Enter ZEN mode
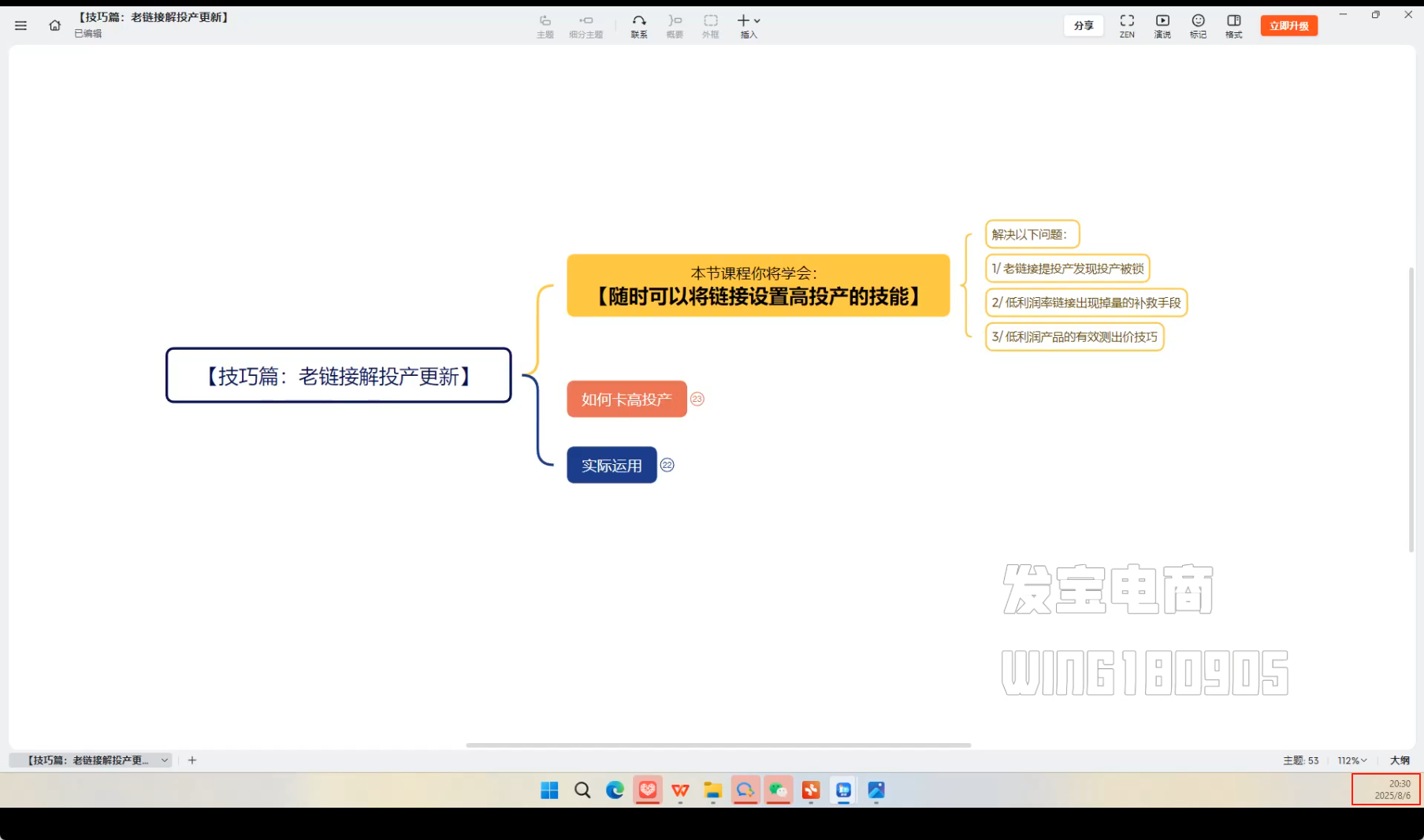The image size is (1424, 840). [1127, 26]
